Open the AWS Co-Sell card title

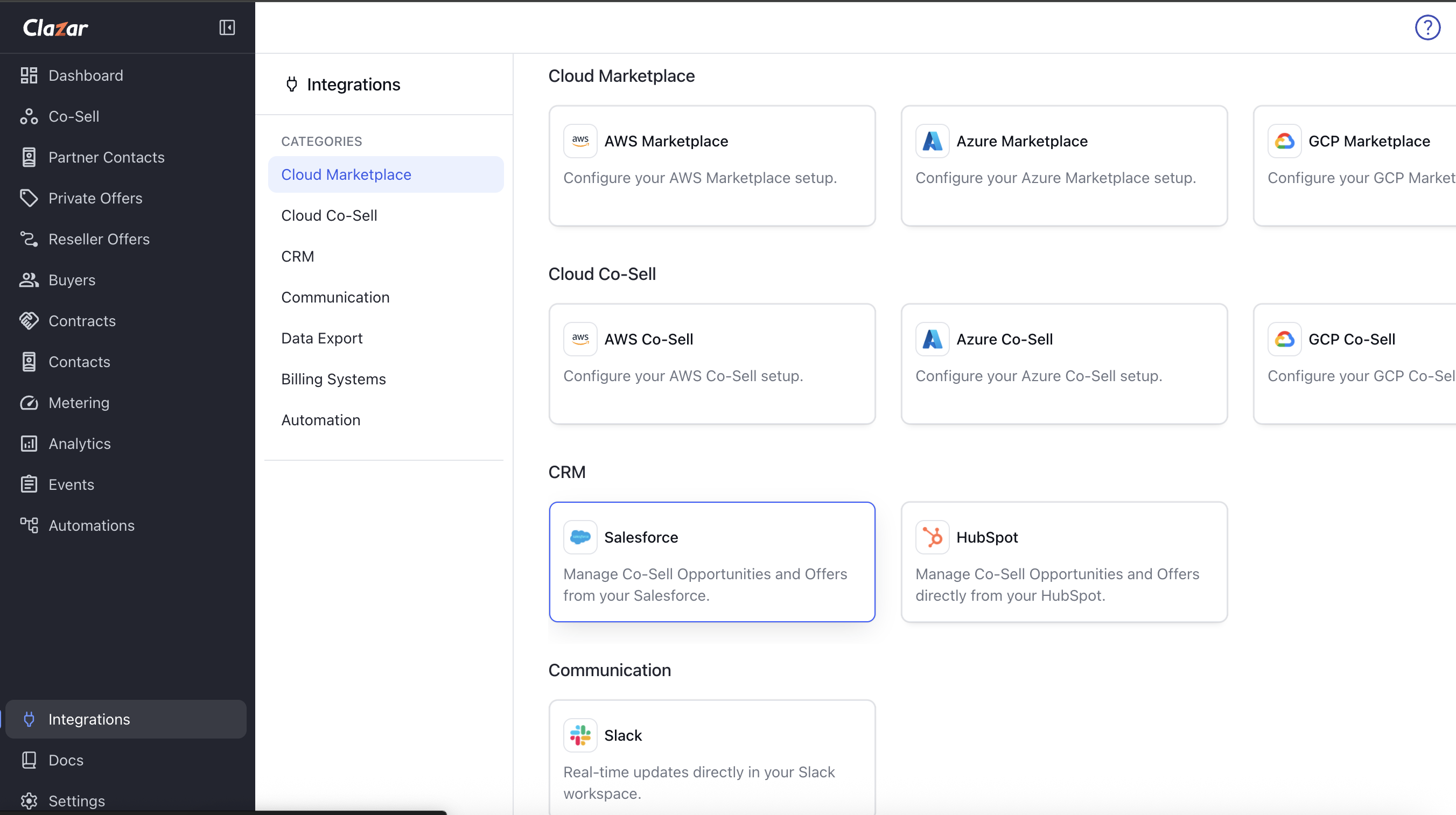point(648,339)
